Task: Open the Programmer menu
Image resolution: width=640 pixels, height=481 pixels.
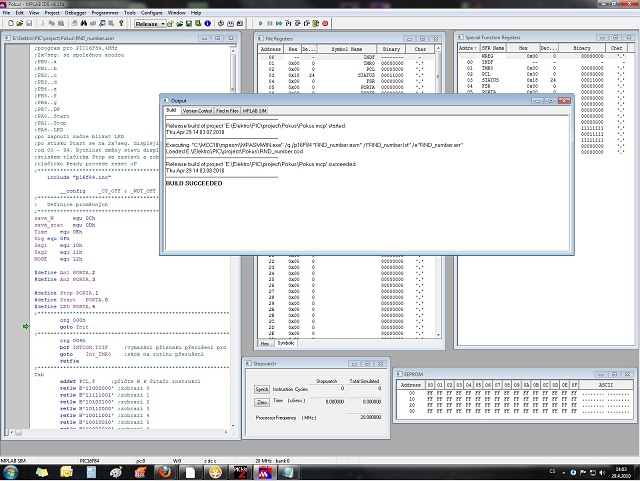Action: pyautogui.click(x=105, y=13)
